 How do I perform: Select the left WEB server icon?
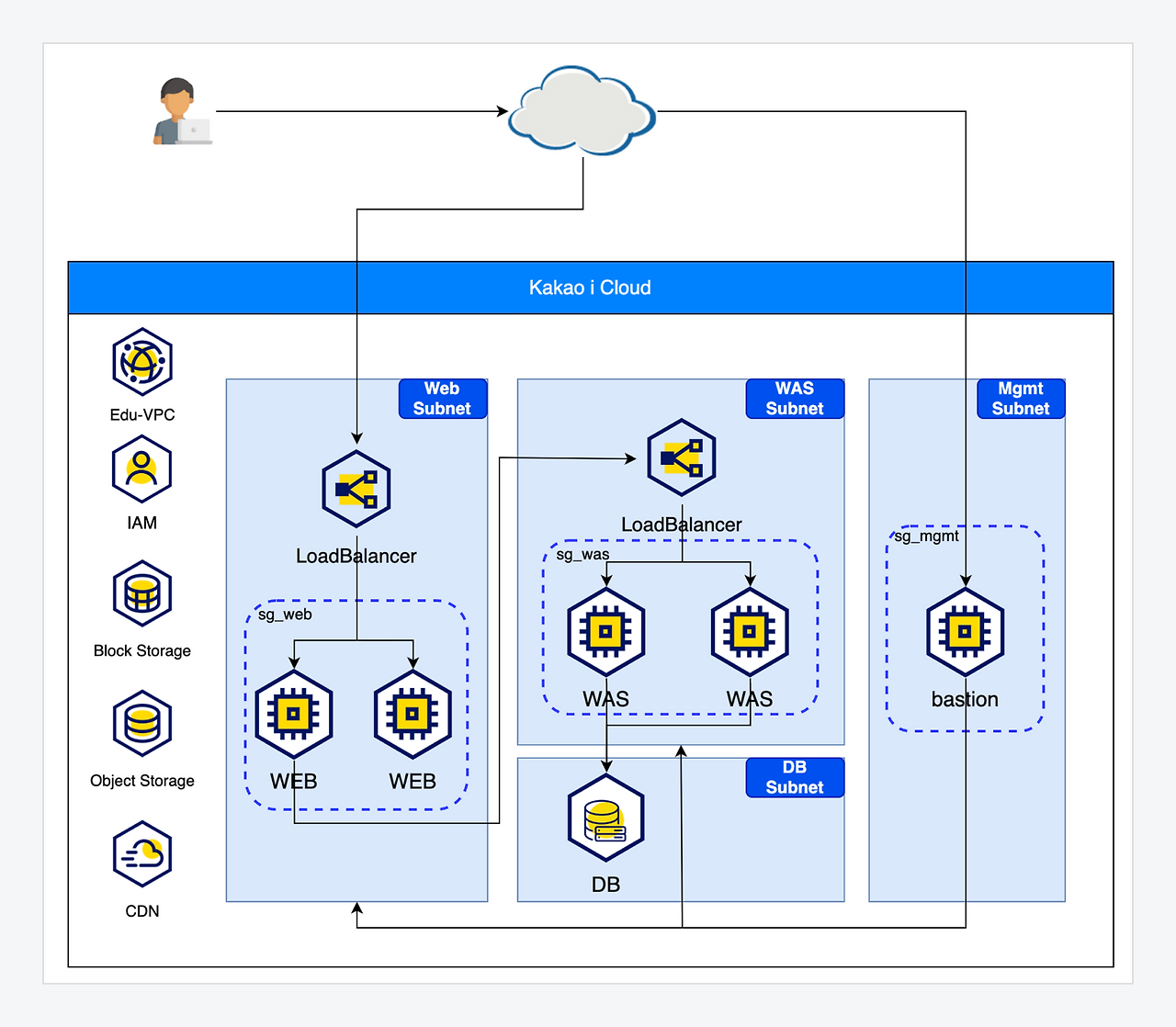(294, 715)
